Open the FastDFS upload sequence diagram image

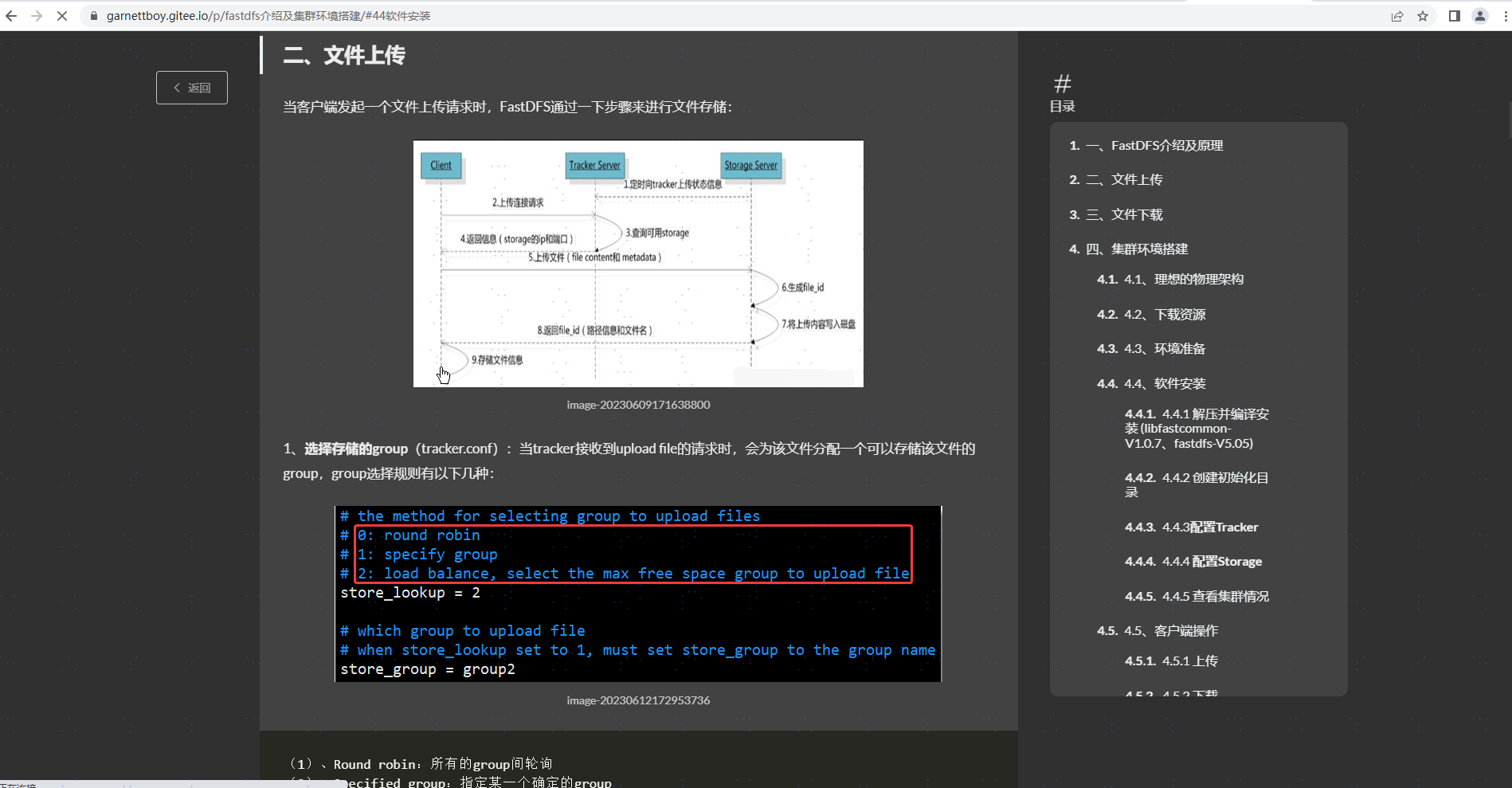638,264
